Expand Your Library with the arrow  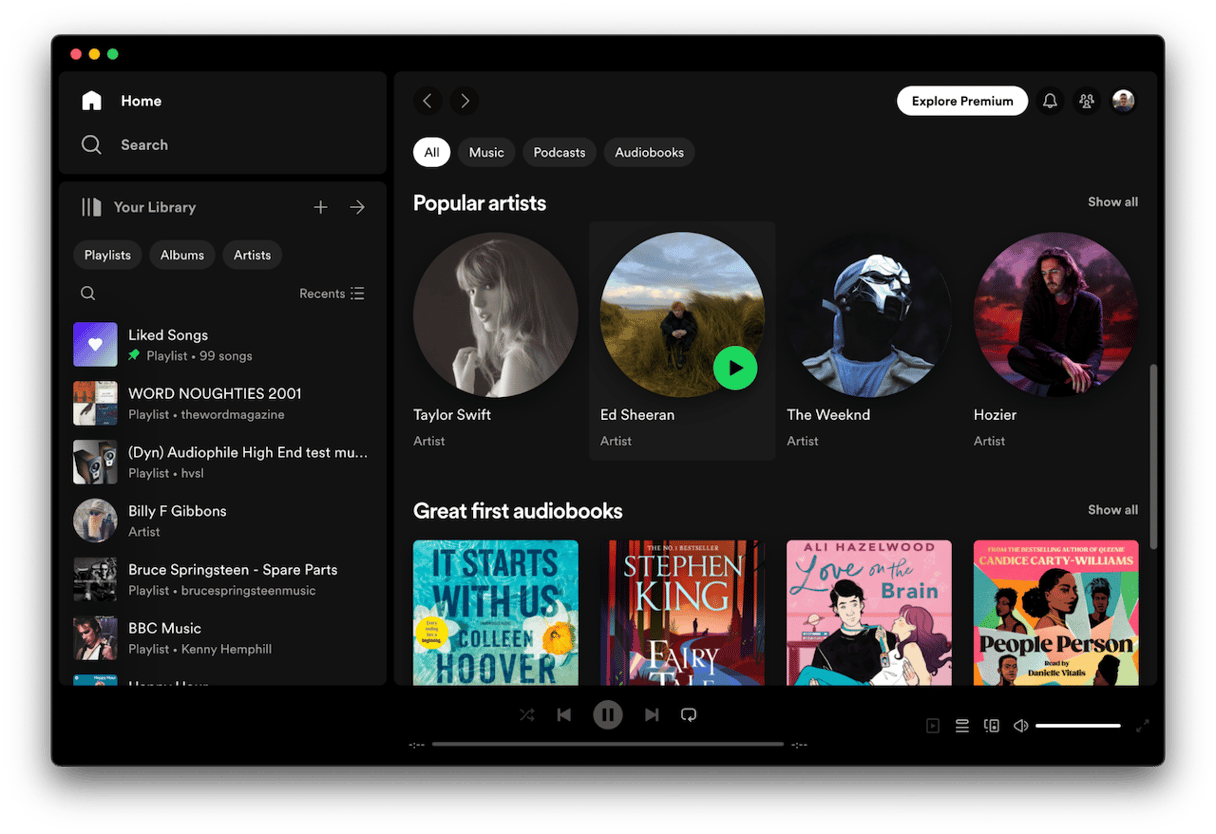click(357, 207)
